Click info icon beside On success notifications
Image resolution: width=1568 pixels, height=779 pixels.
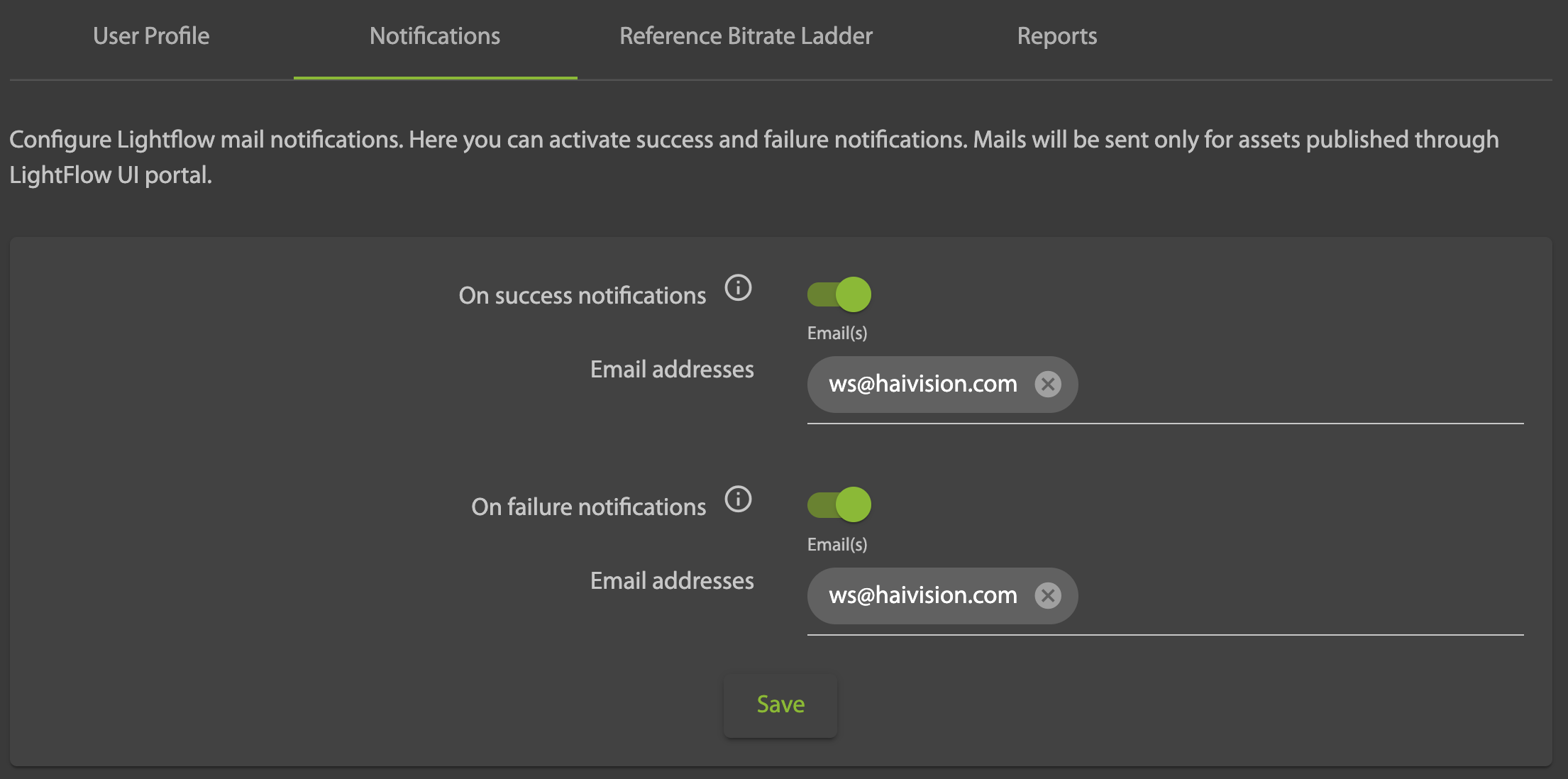[738, 288]
